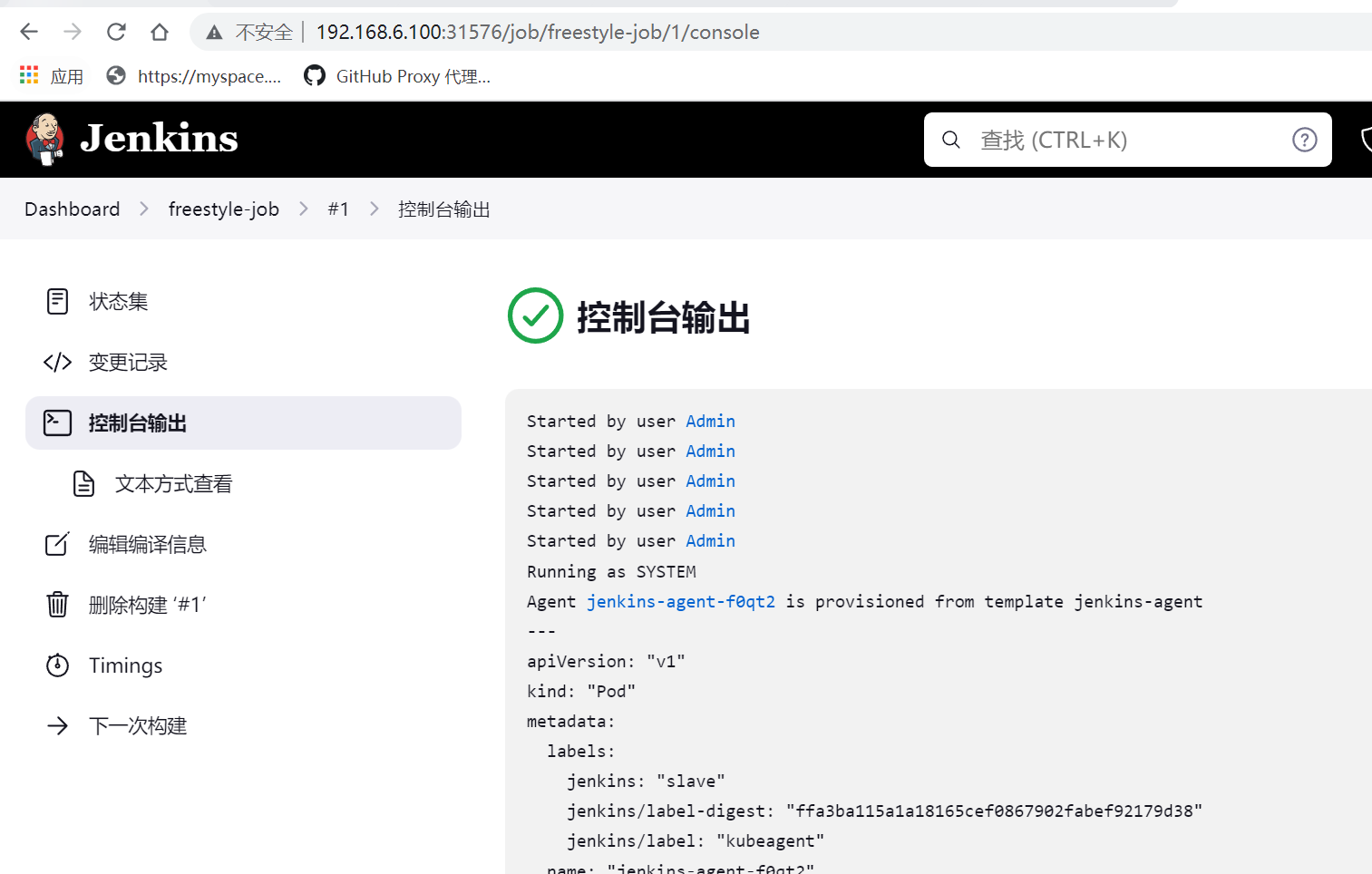Open build #1 breadcrumb

[338, 209]
